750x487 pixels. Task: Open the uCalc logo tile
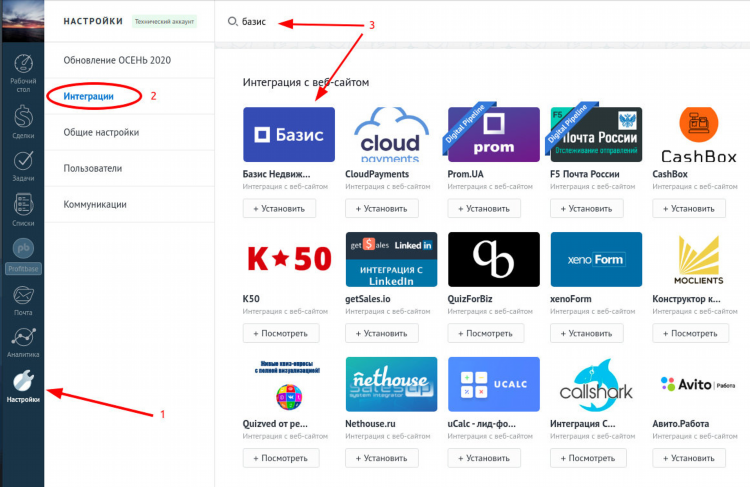pos(494,384)
